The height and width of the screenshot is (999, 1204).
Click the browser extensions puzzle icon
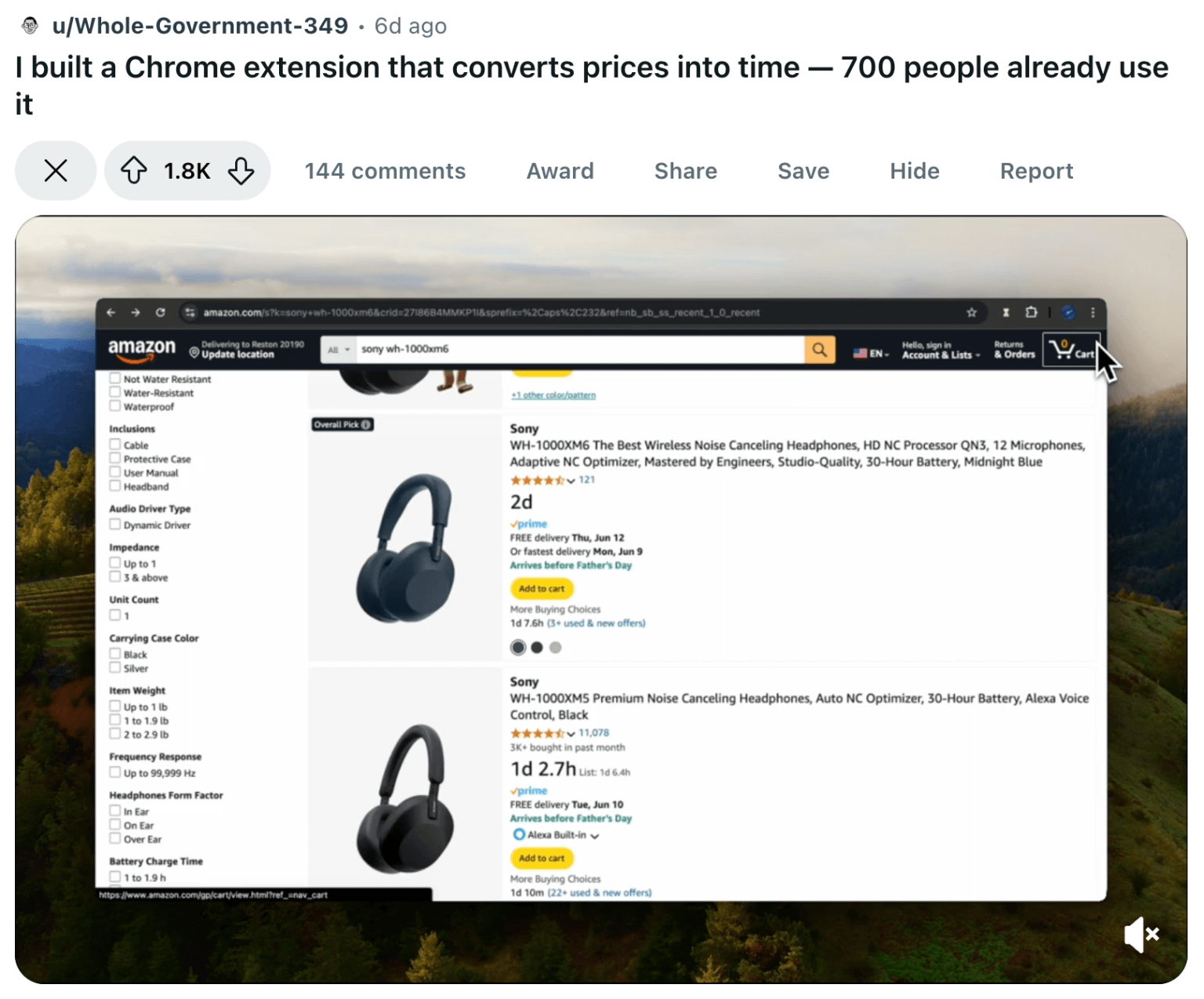tap(1031, 312)
